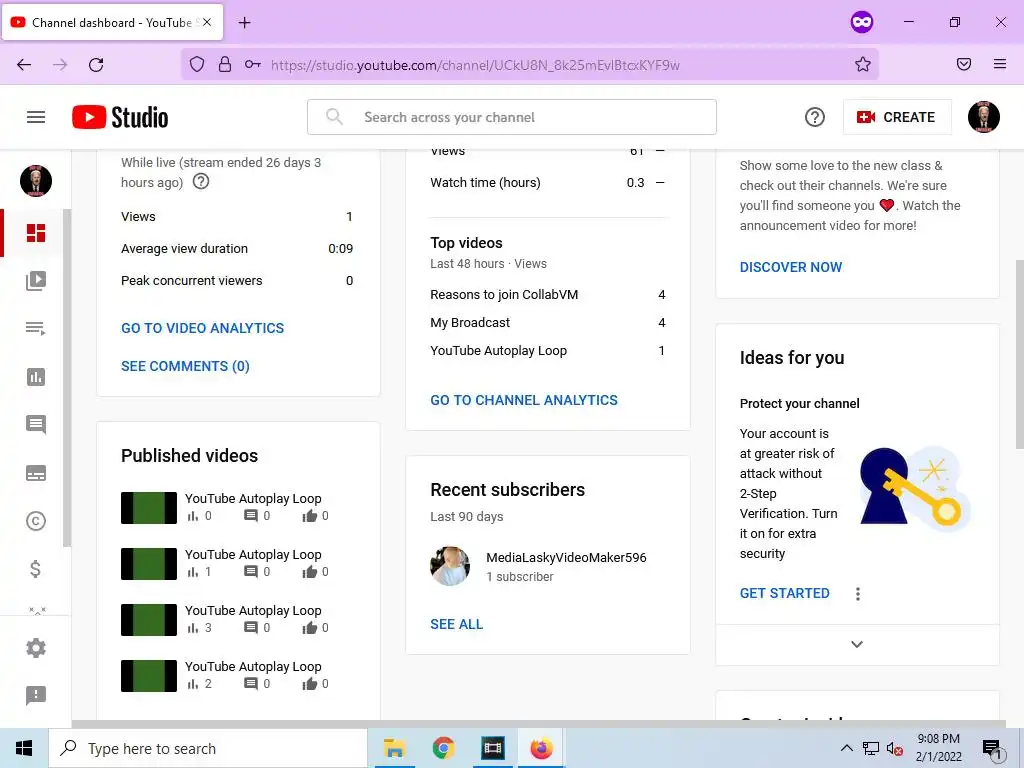Open GO TO VIDEO ANALYTICS link
The image size is (1024, 768).
pos(202,328)
